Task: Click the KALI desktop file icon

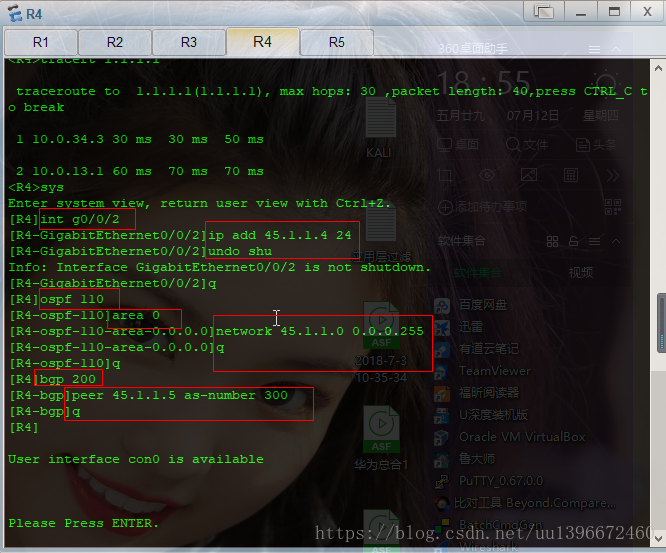Action: tap(380, 127)
